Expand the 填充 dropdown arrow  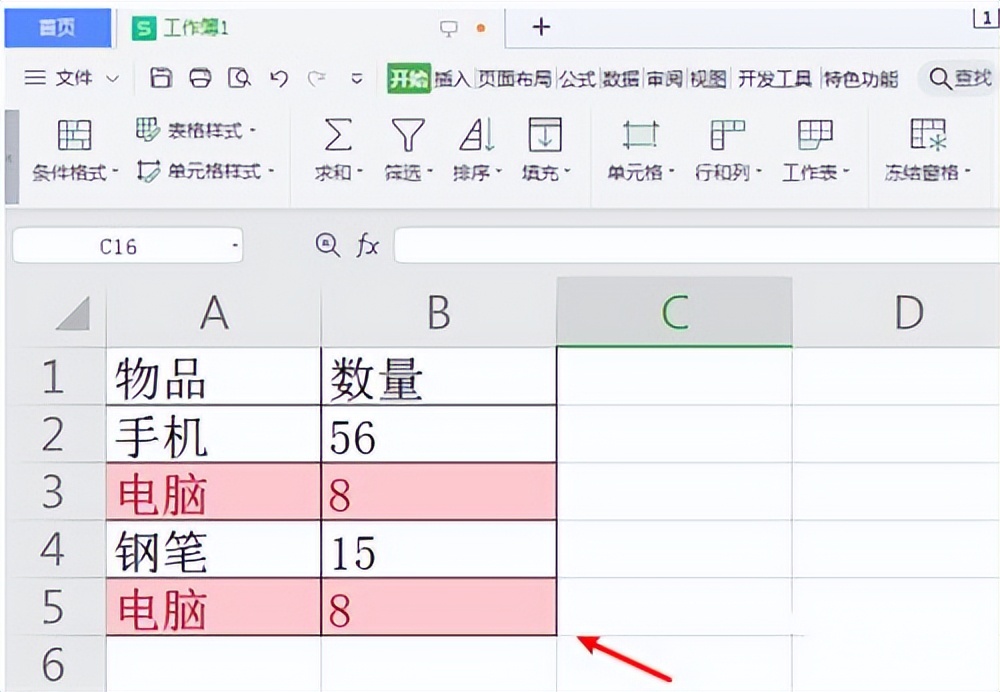tap(567, 172)
